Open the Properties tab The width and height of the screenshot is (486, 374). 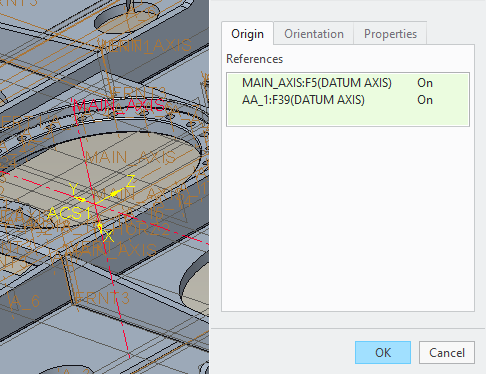click(x=390, y=34)
